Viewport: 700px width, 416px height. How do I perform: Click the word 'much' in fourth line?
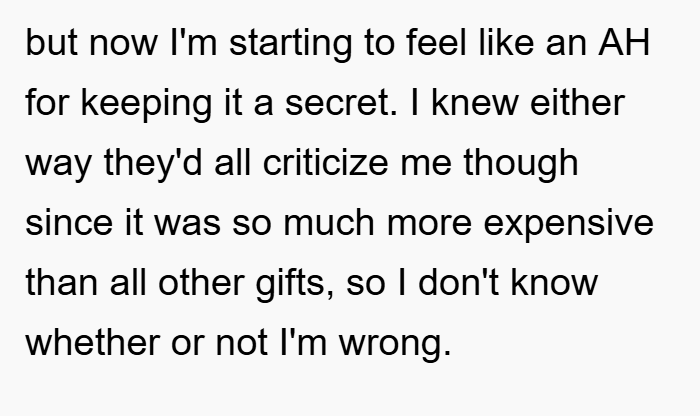[329, 222]
